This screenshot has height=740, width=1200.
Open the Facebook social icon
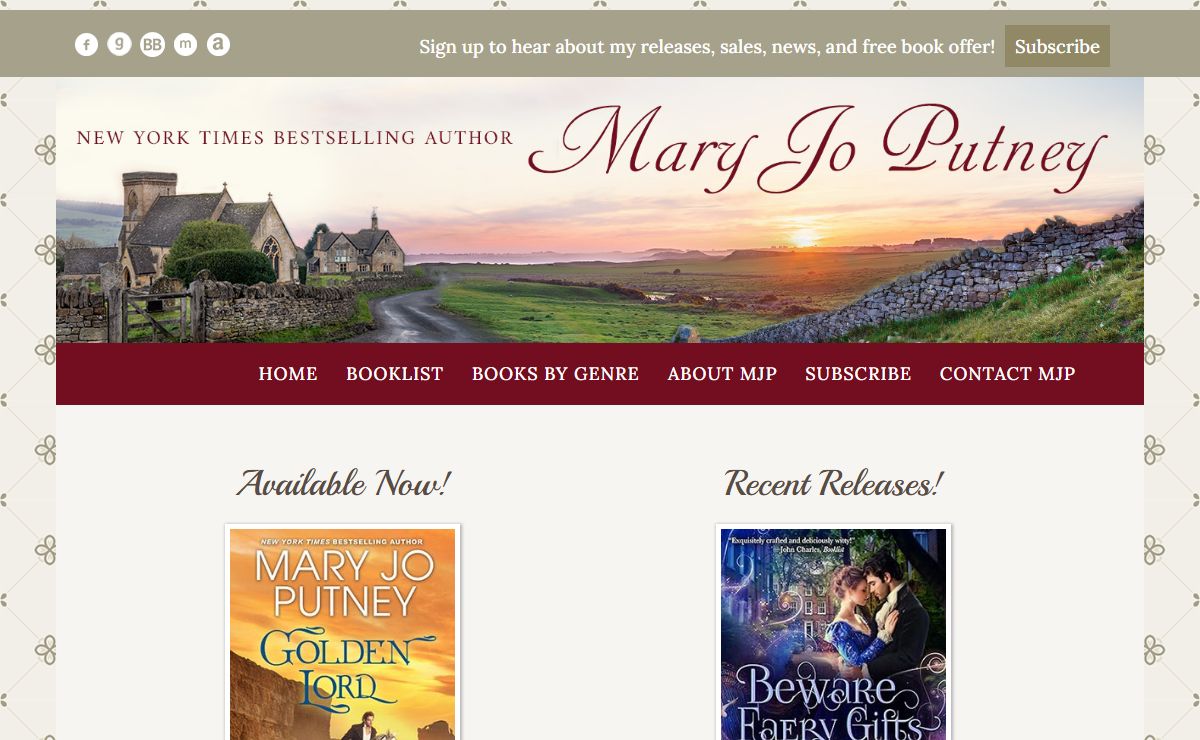87,44
